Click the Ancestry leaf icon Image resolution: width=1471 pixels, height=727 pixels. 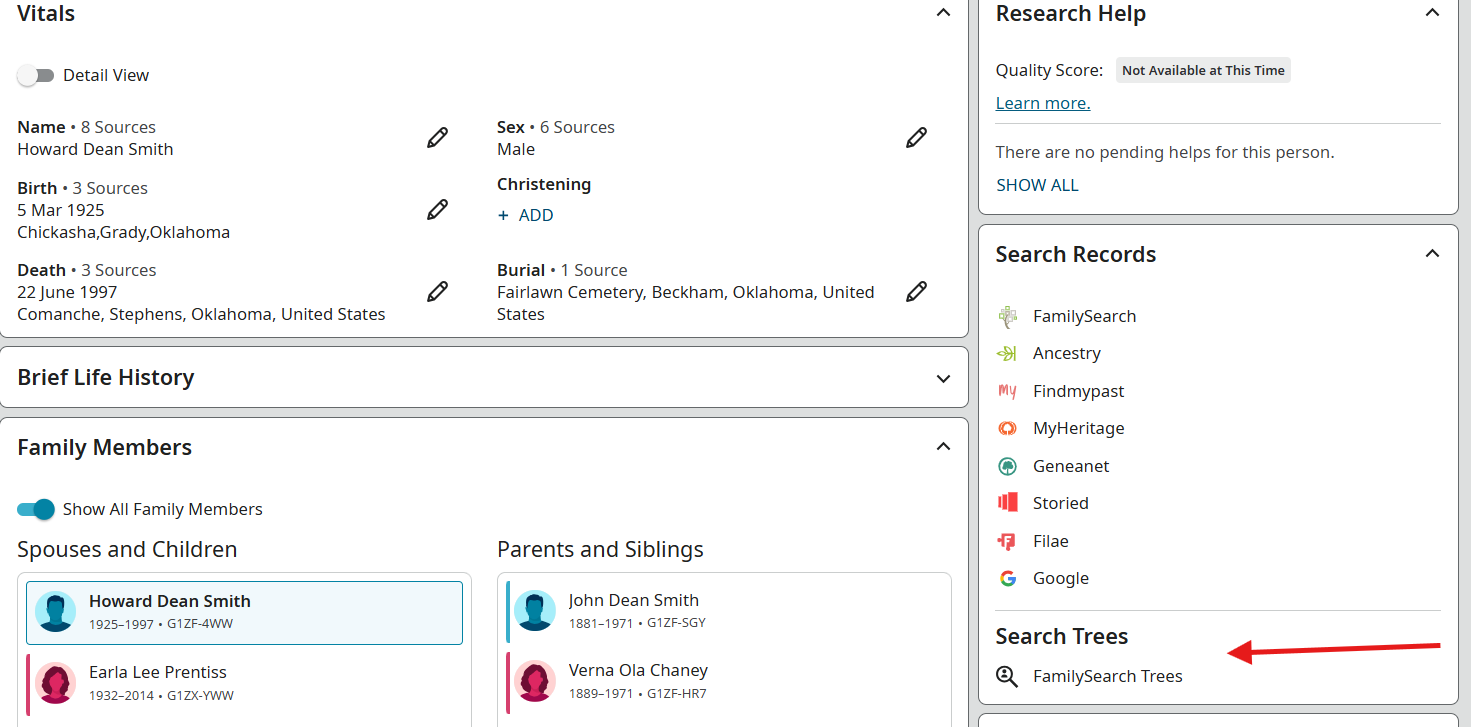tap(1007, 353)
